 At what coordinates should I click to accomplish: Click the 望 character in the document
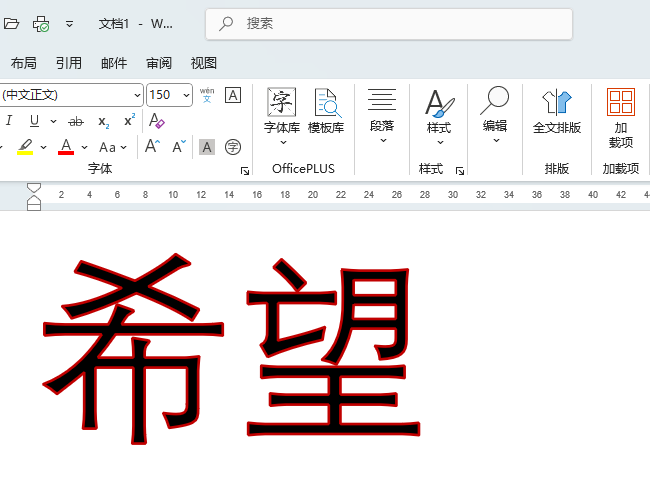point(334,348)
